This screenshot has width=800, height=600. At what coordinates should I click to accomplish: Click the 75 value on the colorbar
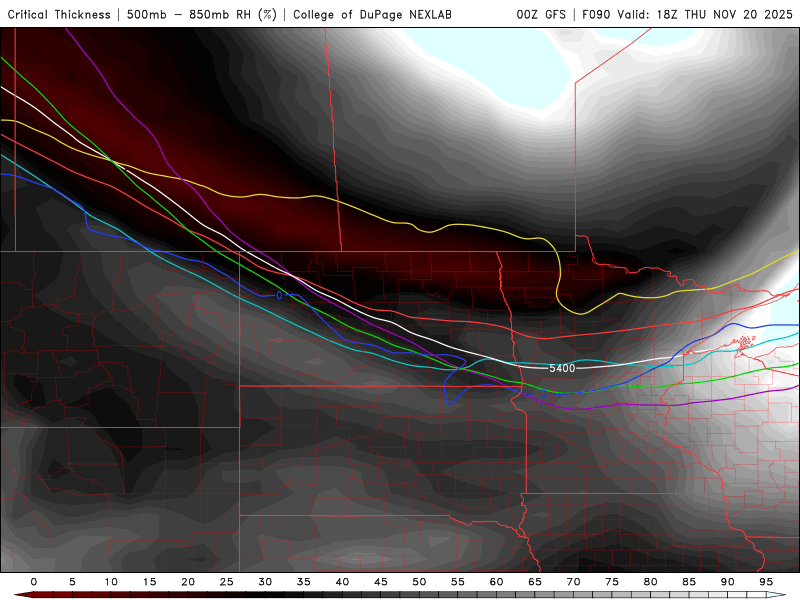[612, 582]
